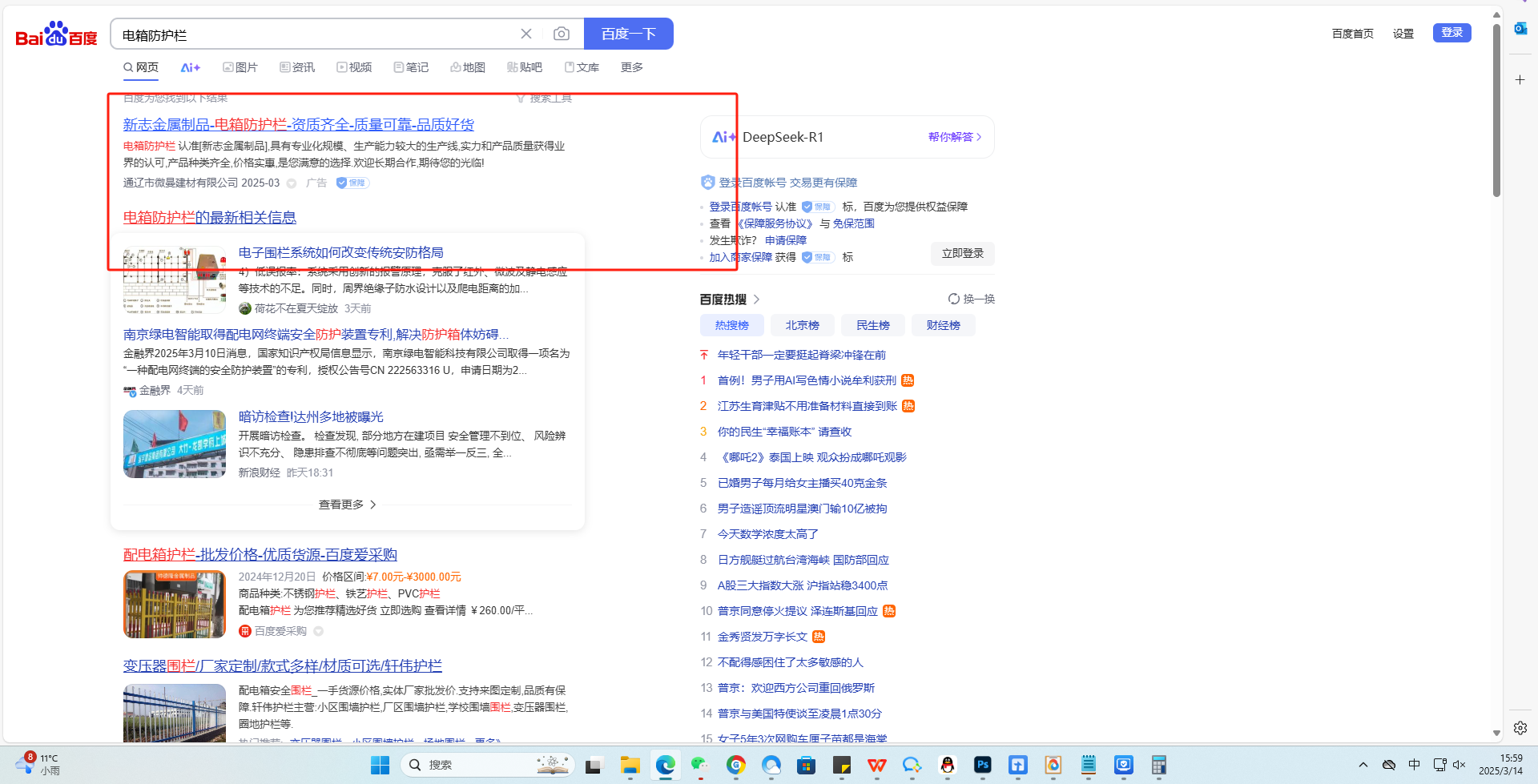Switch to the 图片 search tab
The width and height of the screenshot is (1538, 784).
point(240,67)
